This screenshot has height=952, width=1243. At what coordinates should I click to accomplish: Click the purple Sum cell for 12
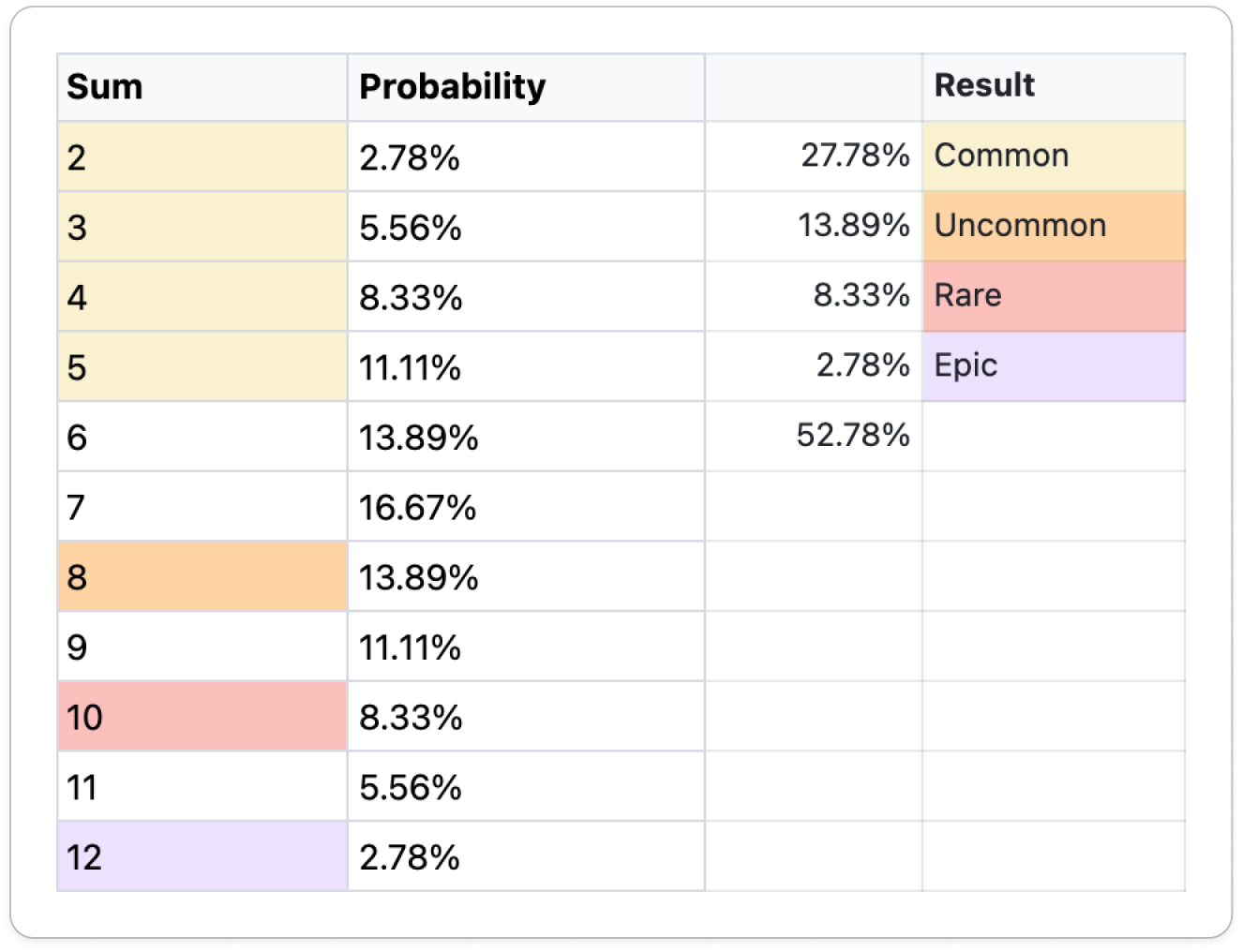click(x=202, y=856)
